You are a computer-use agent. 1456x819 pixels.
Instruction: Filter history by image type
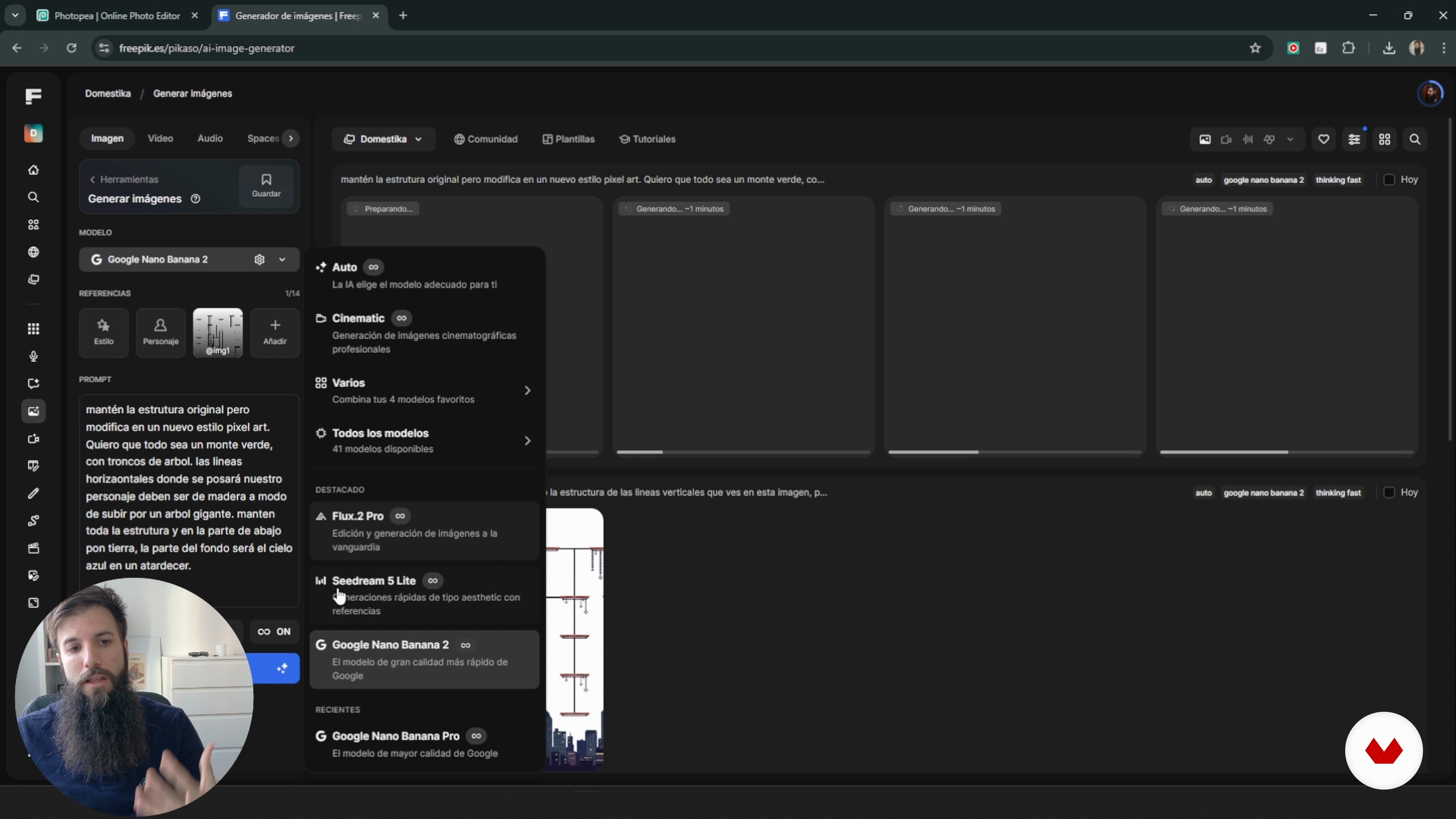[x=1205, y=140]
